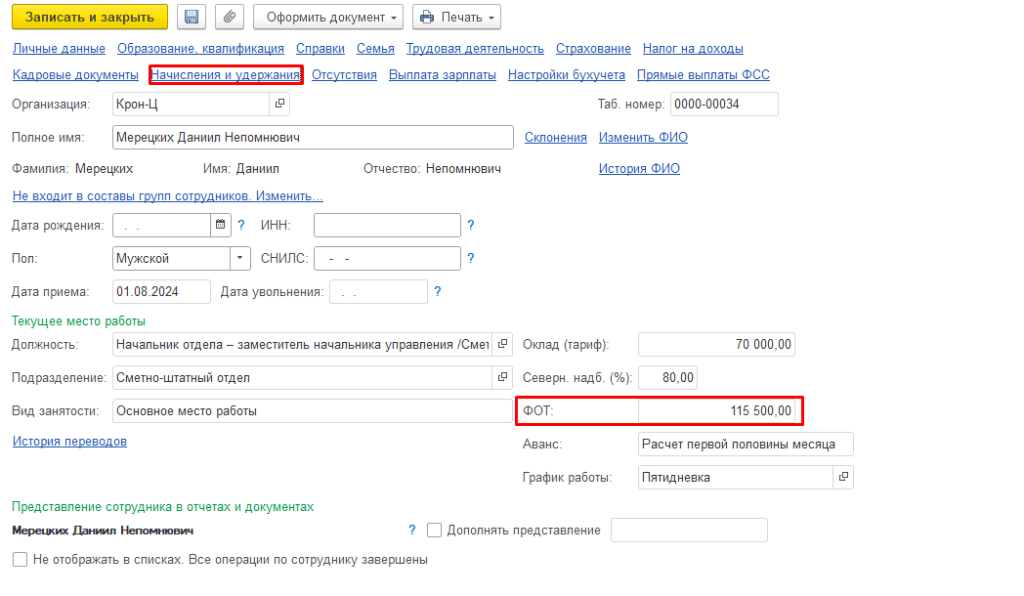Check Не отображать в списках option
This screenshot has height=596, width=1024.
20,560
